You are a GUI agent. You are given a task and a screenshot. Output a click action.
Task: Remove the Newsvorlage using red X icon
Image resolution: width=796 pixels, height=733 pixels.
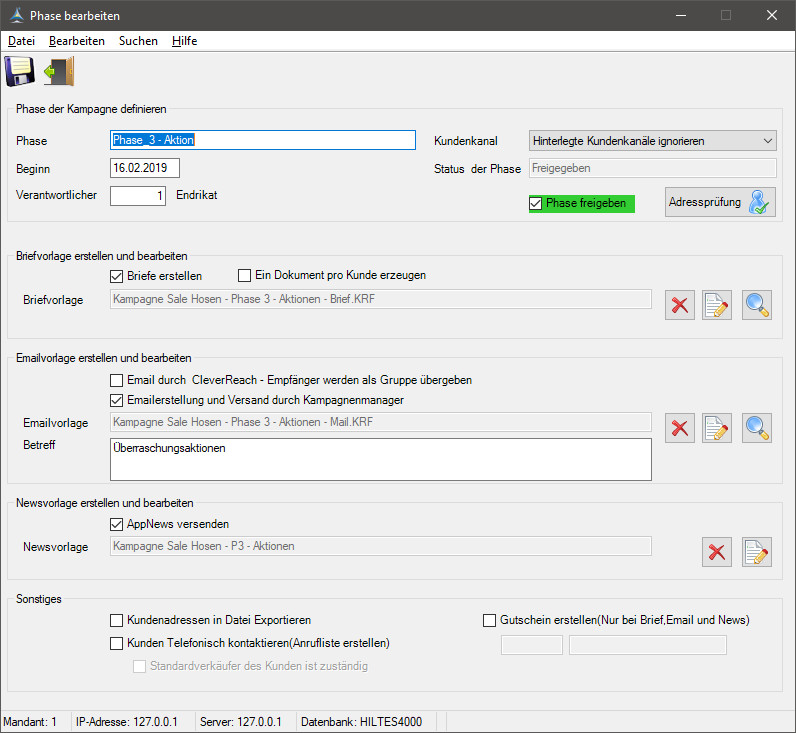tap(717, 552)
